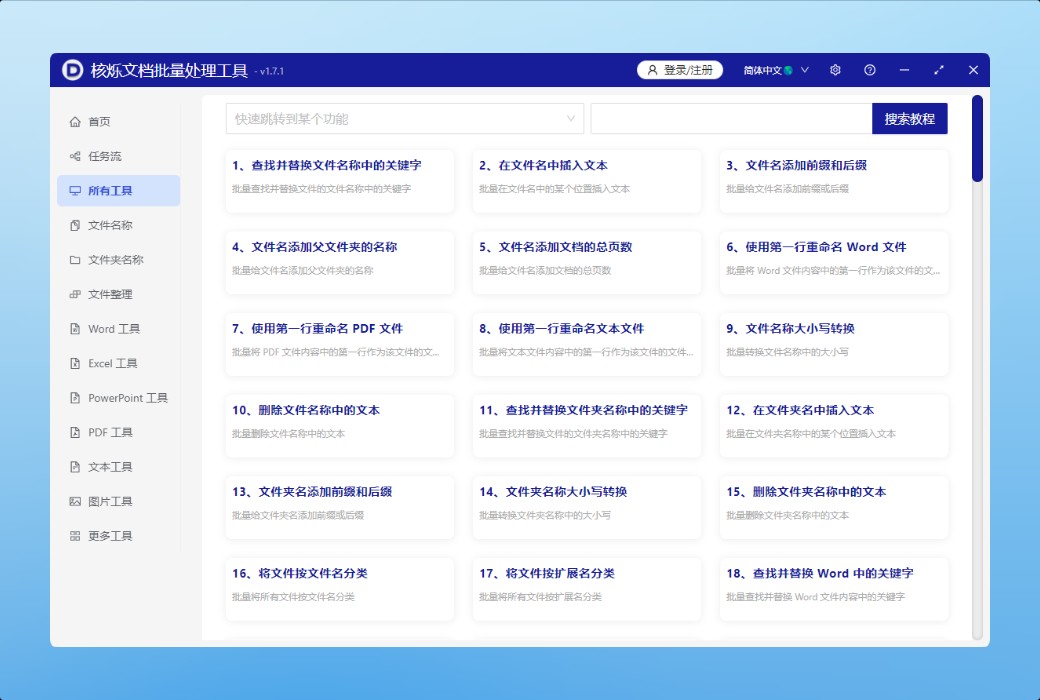Click the picture tools image icon
The width and height of the screenshot is (1040, 700).
pos(75,502)
